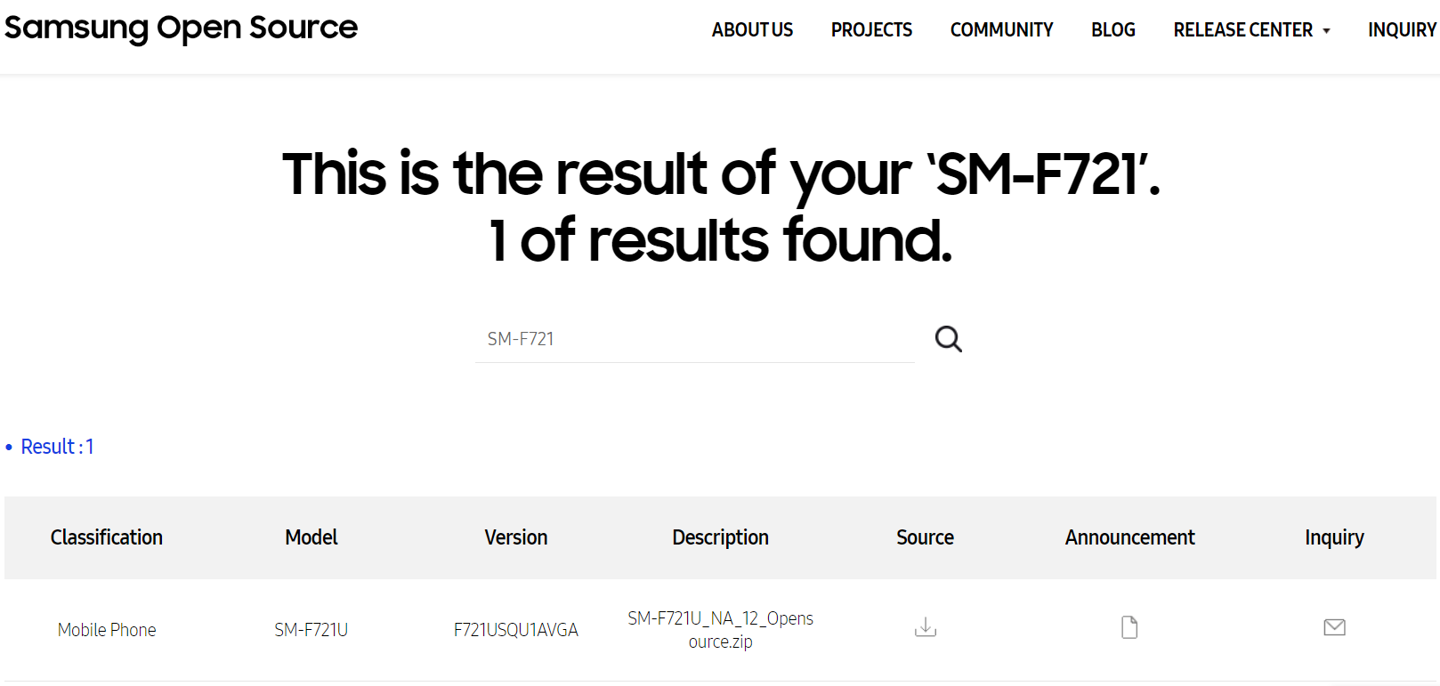
Task: Focus the SM-F721 search input field
Action: click(695, 339)
